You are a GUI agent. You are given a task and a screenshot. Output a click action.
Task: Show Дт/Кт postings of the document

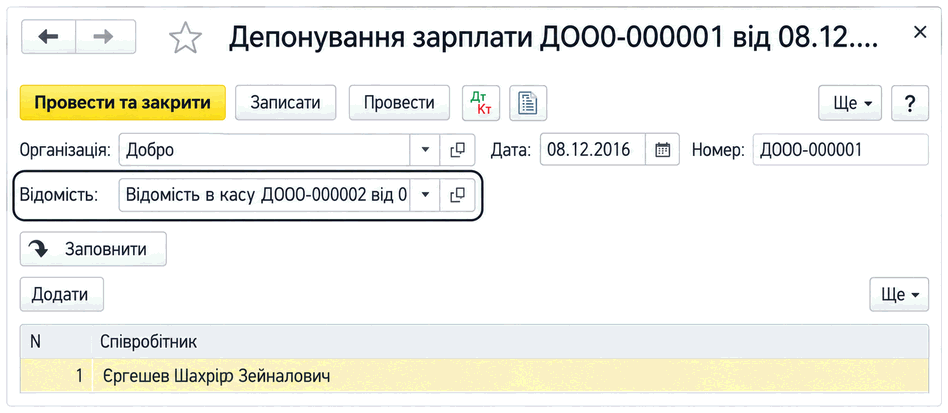pos(481,103)
